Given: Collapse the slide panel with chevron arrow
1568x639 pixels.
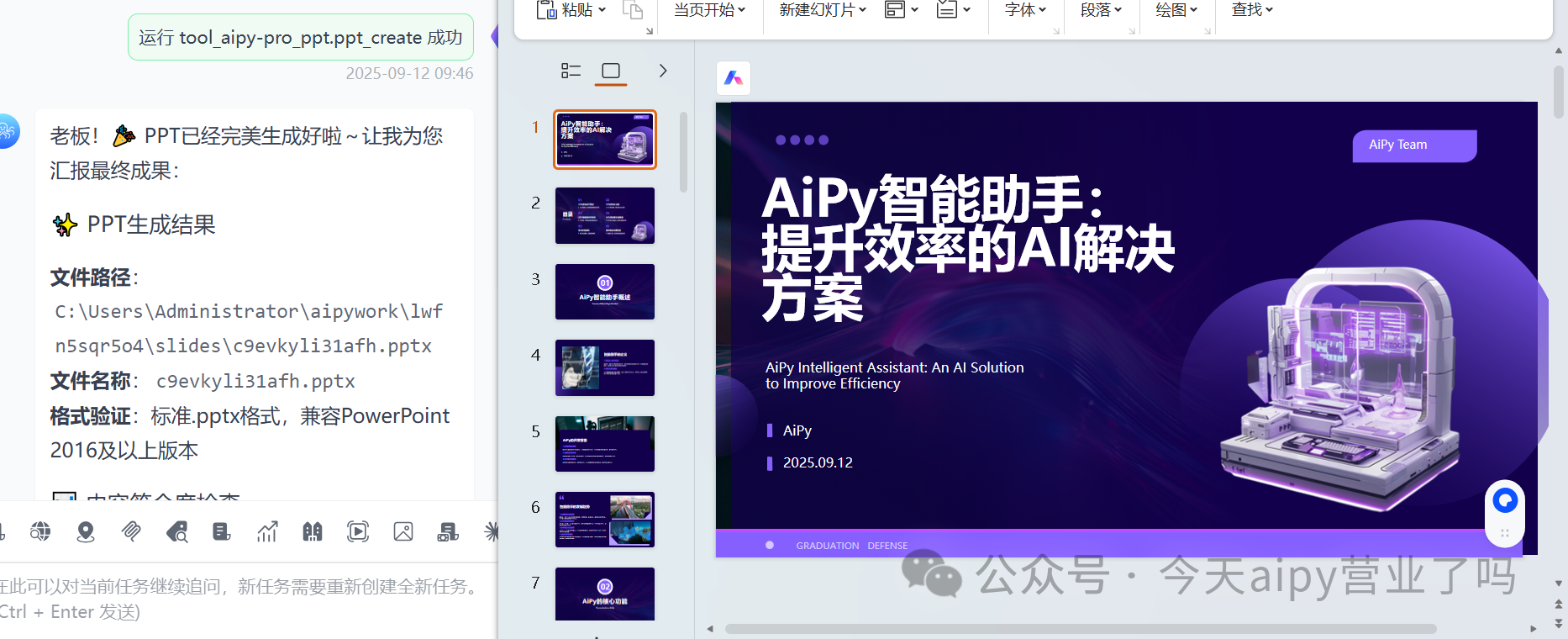Looking at the screenshot, I should click(663, 71).
